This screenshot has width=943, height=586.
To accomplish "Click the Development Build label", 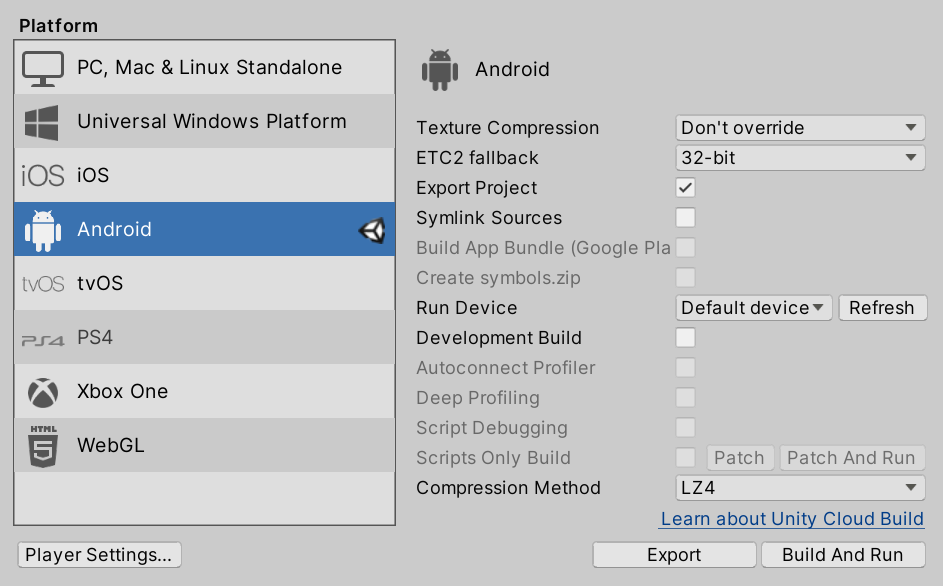I will tap(499, 338).
